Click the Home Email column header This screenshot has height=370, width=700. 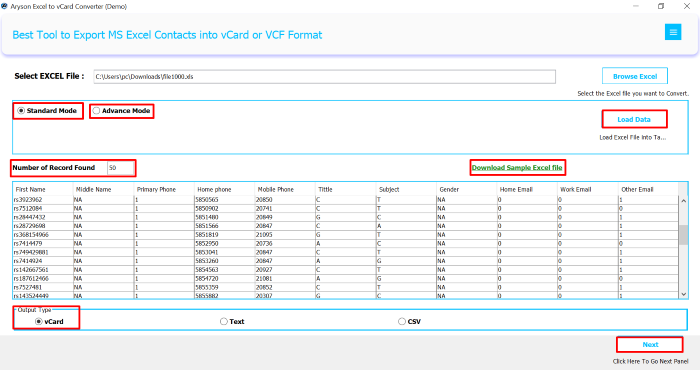(527, 189)
